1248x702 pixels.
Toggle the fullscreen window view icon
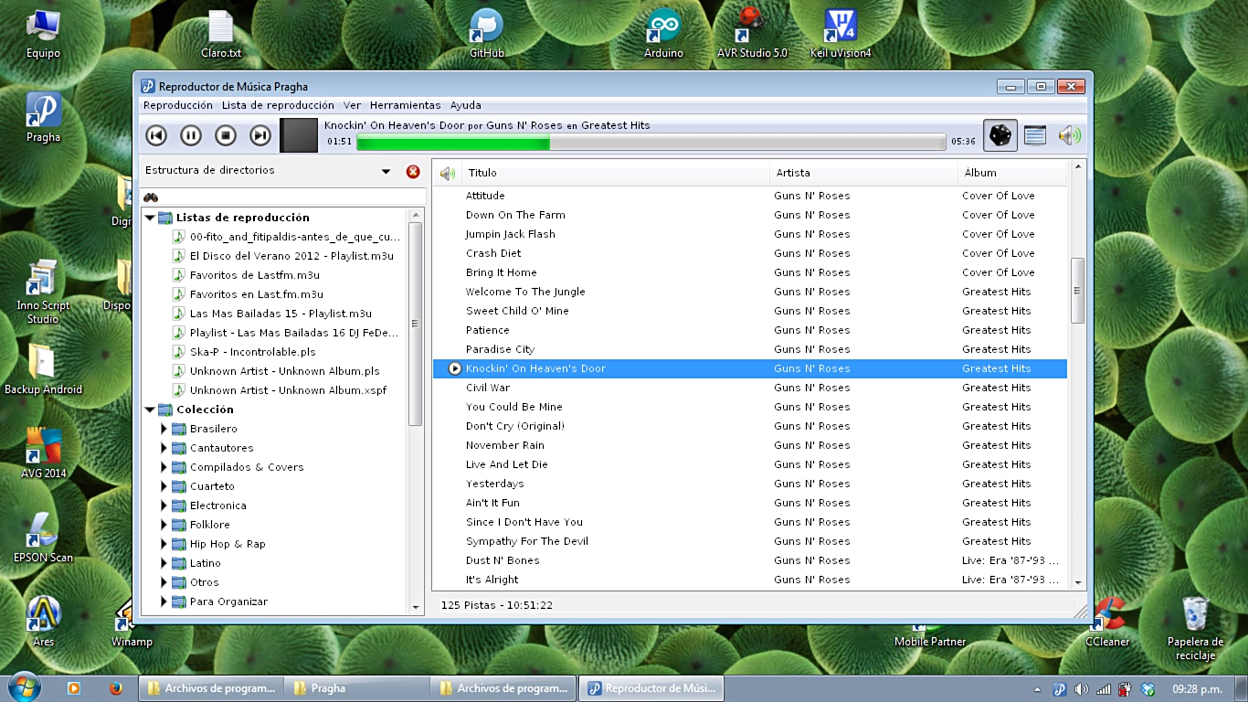tap(1035, 135)
